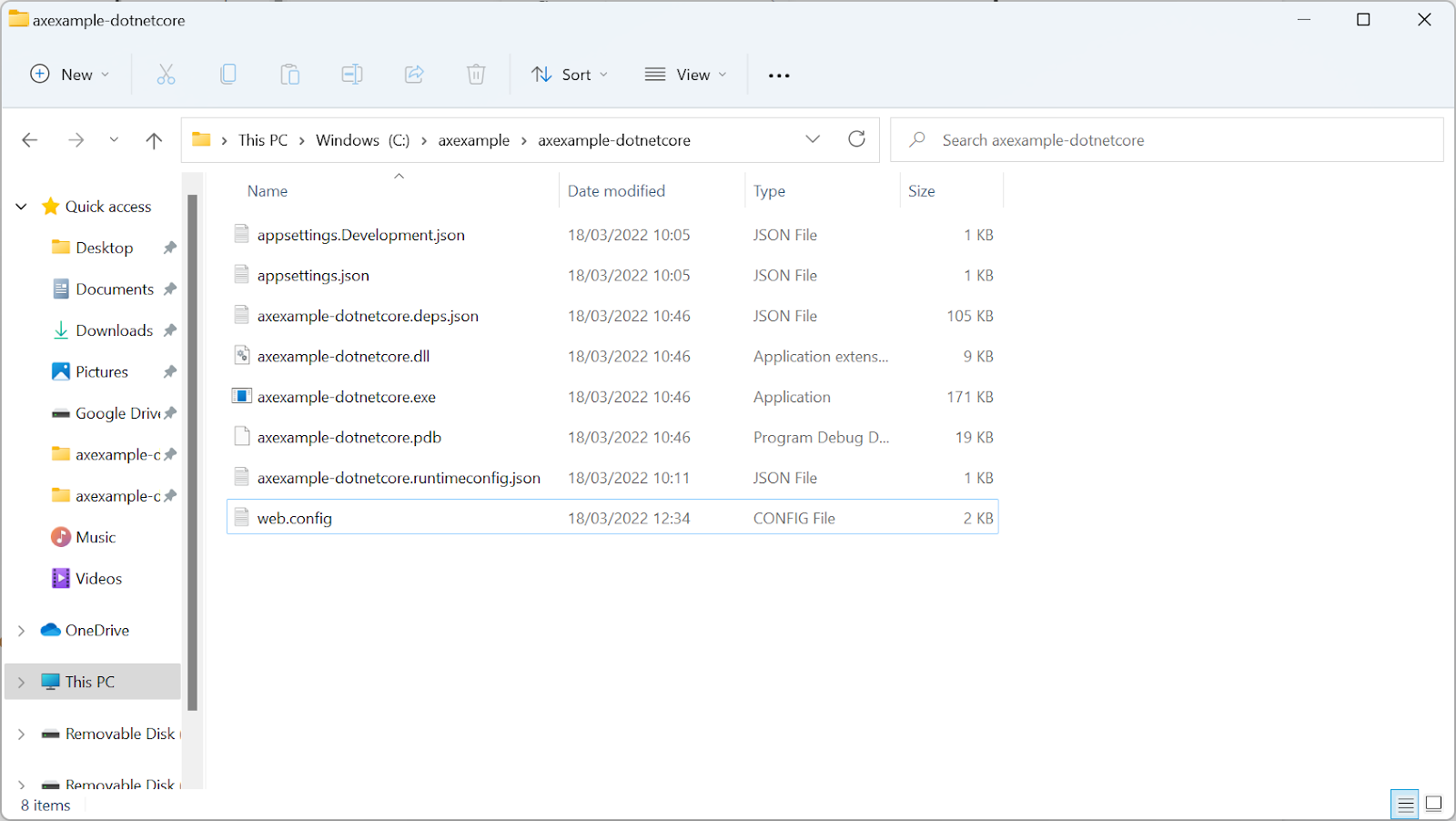
Task: Click the forward navigation arrow
Action: point(76,139)
